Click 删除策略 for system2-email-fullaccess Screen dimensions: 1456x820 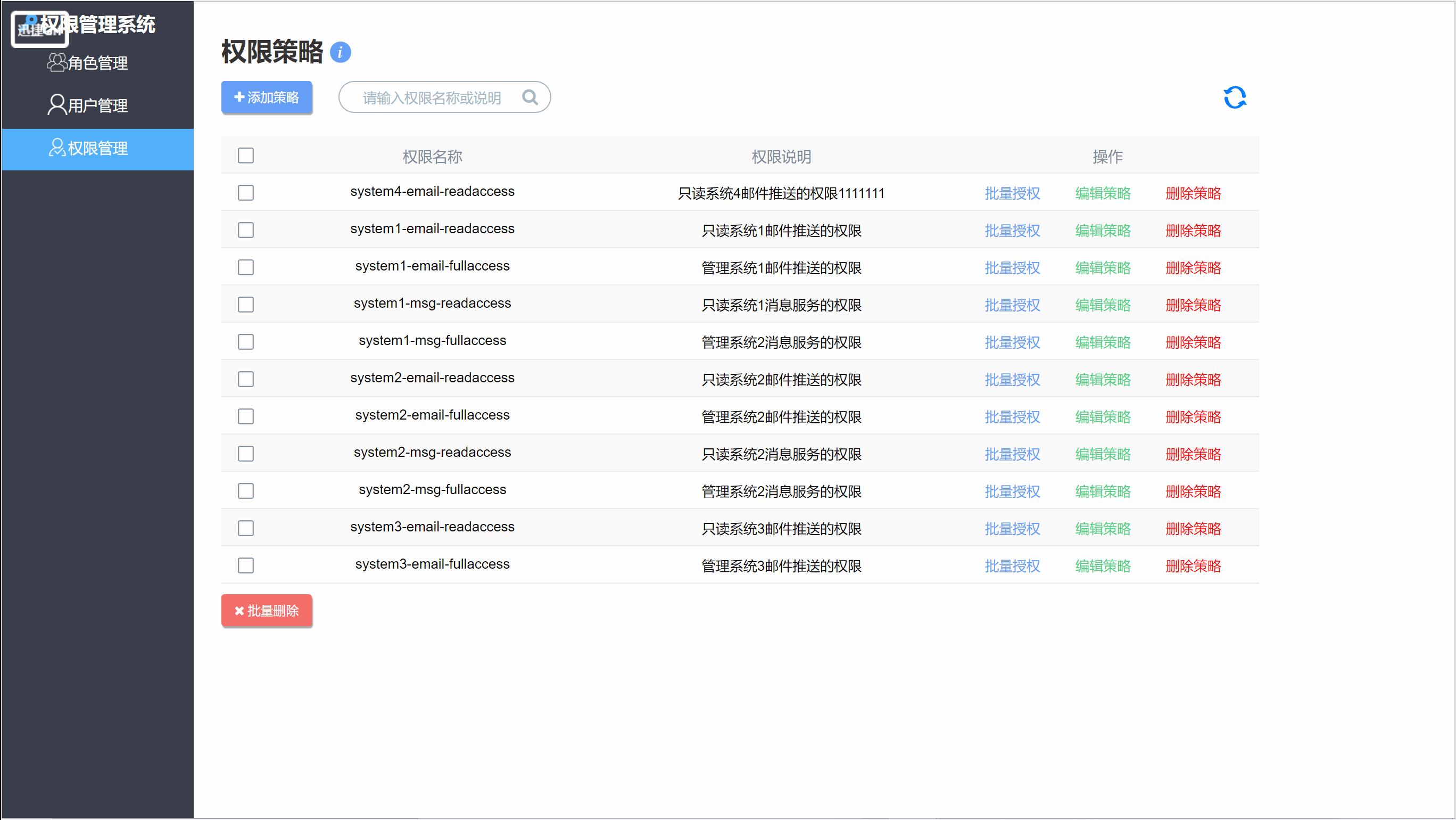point(1193,417)
